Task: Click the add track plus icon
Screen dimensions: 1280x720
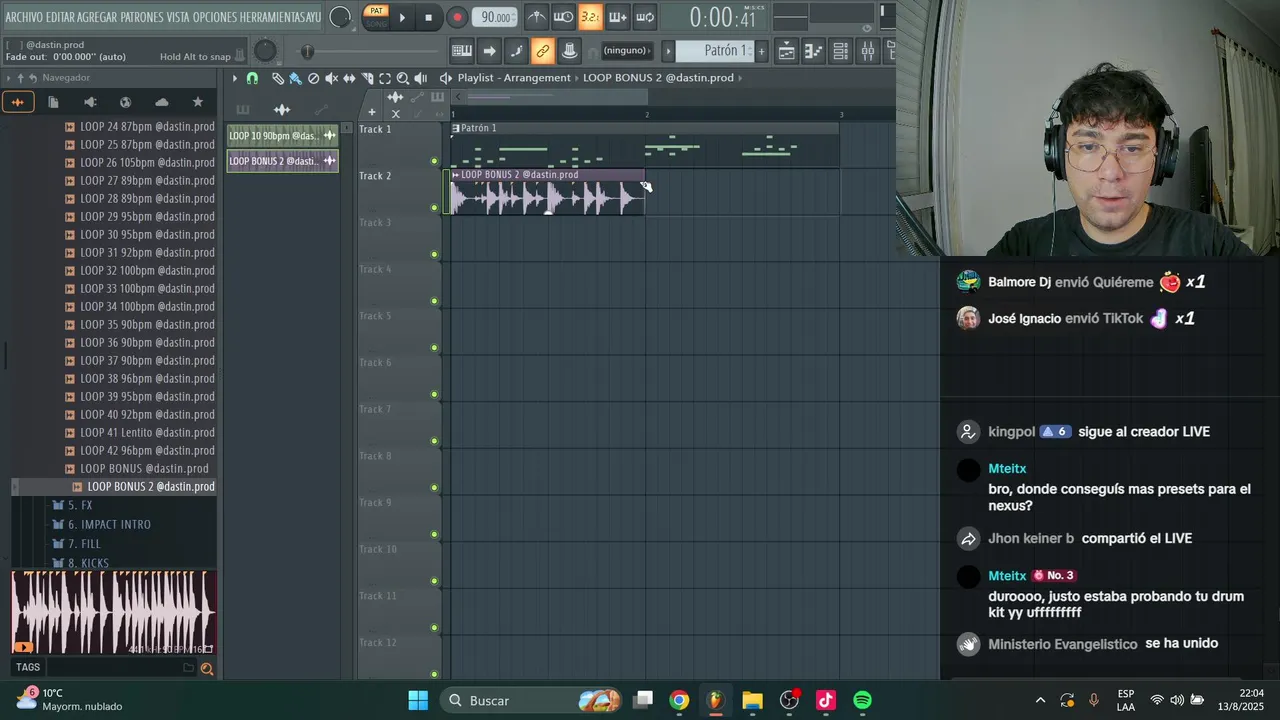Action: click(371, 113)
